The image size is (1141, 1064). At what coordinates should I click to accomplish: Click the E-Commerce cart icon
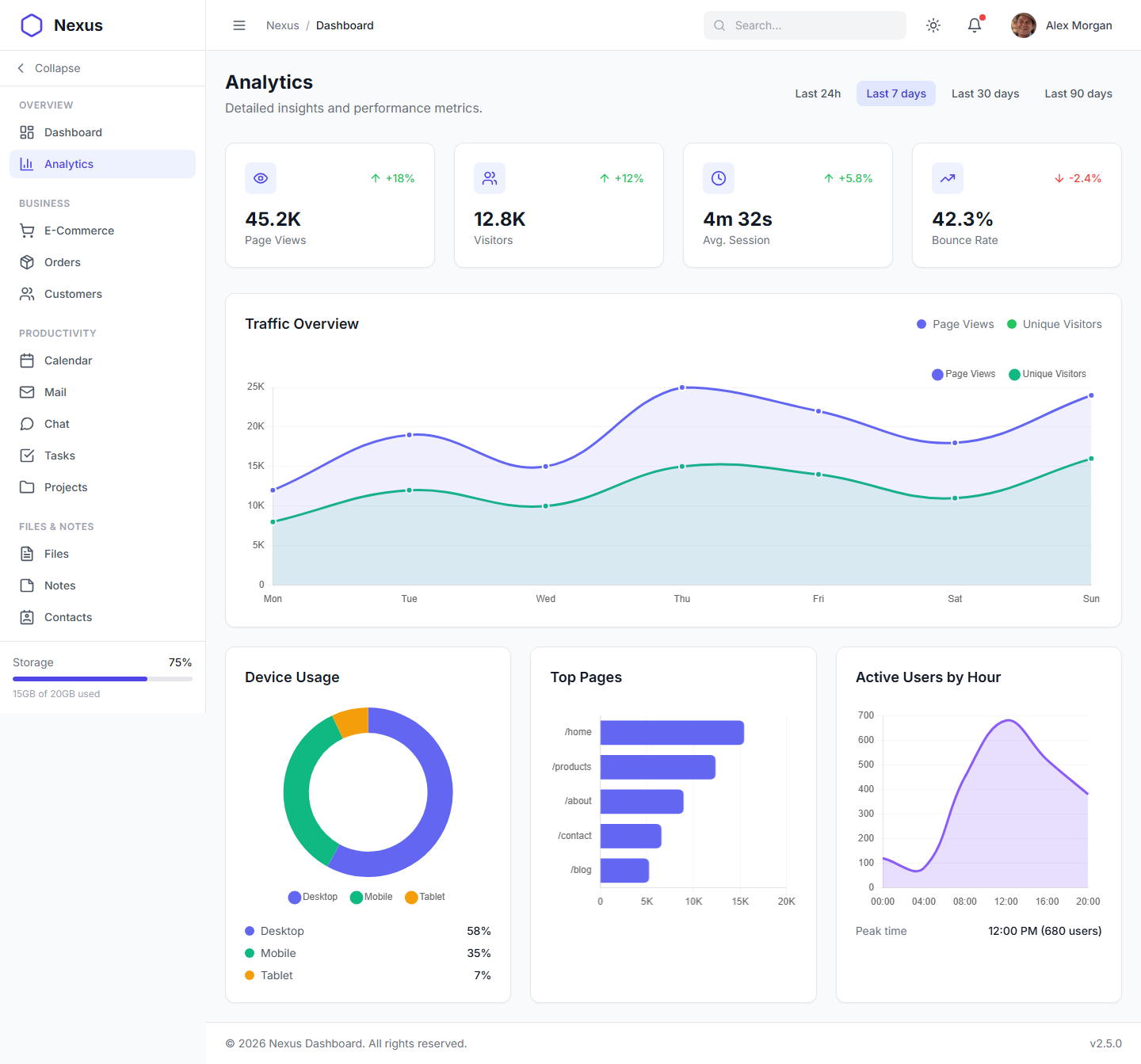click(x=27, y=231)
